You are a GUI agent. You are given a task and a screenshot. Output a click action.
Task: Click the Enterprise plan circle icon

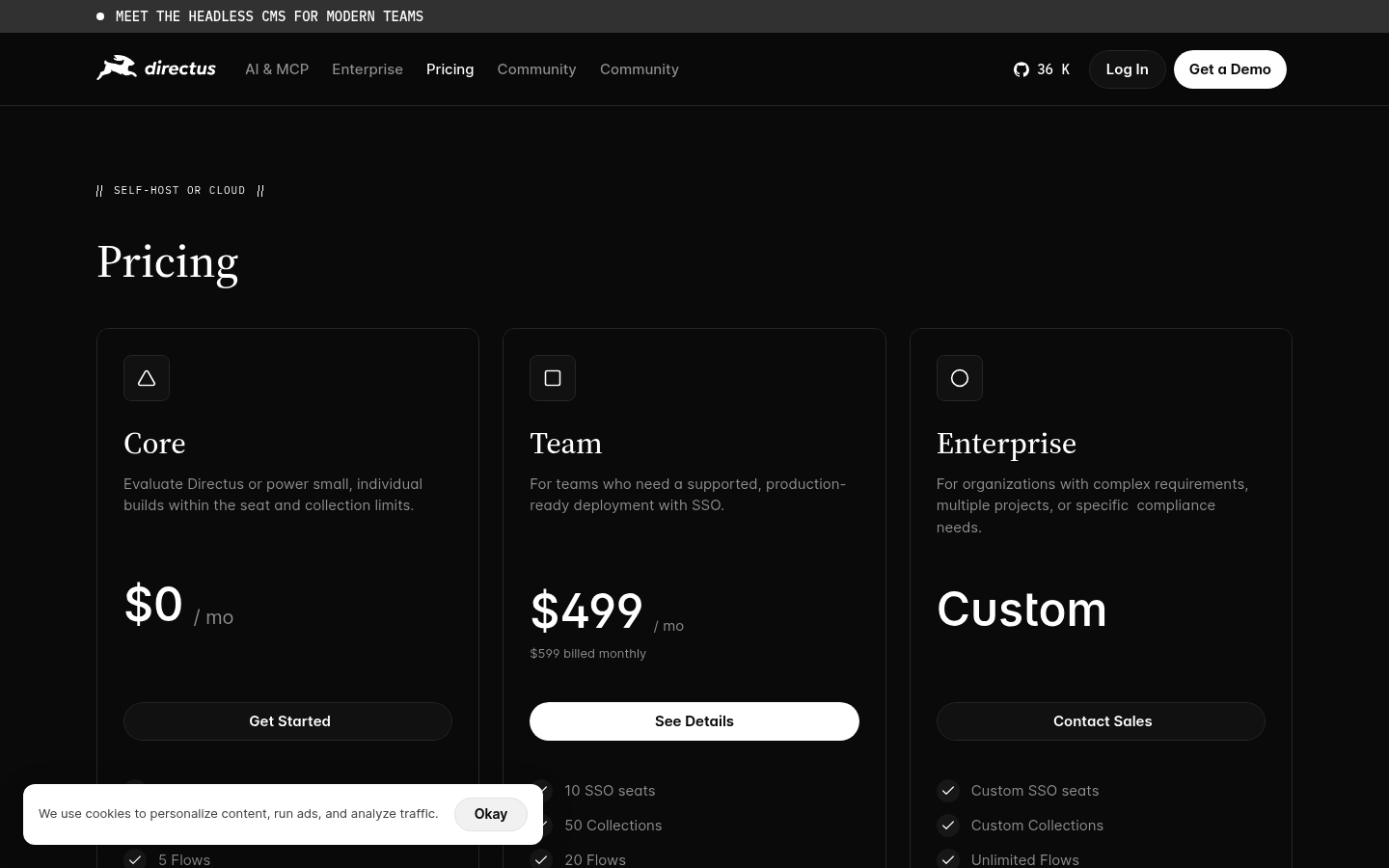(x=960, y=378)
